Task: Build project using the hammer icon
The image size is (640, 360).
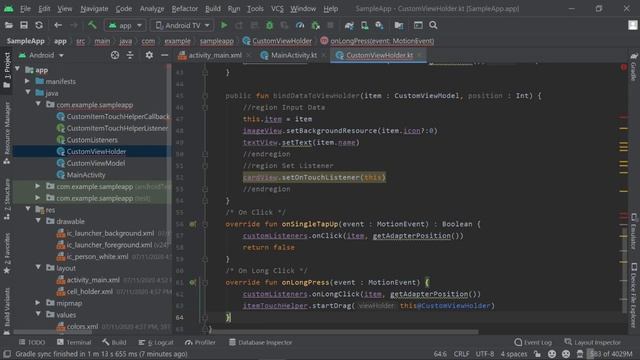Action: click(x=92, y=25)
